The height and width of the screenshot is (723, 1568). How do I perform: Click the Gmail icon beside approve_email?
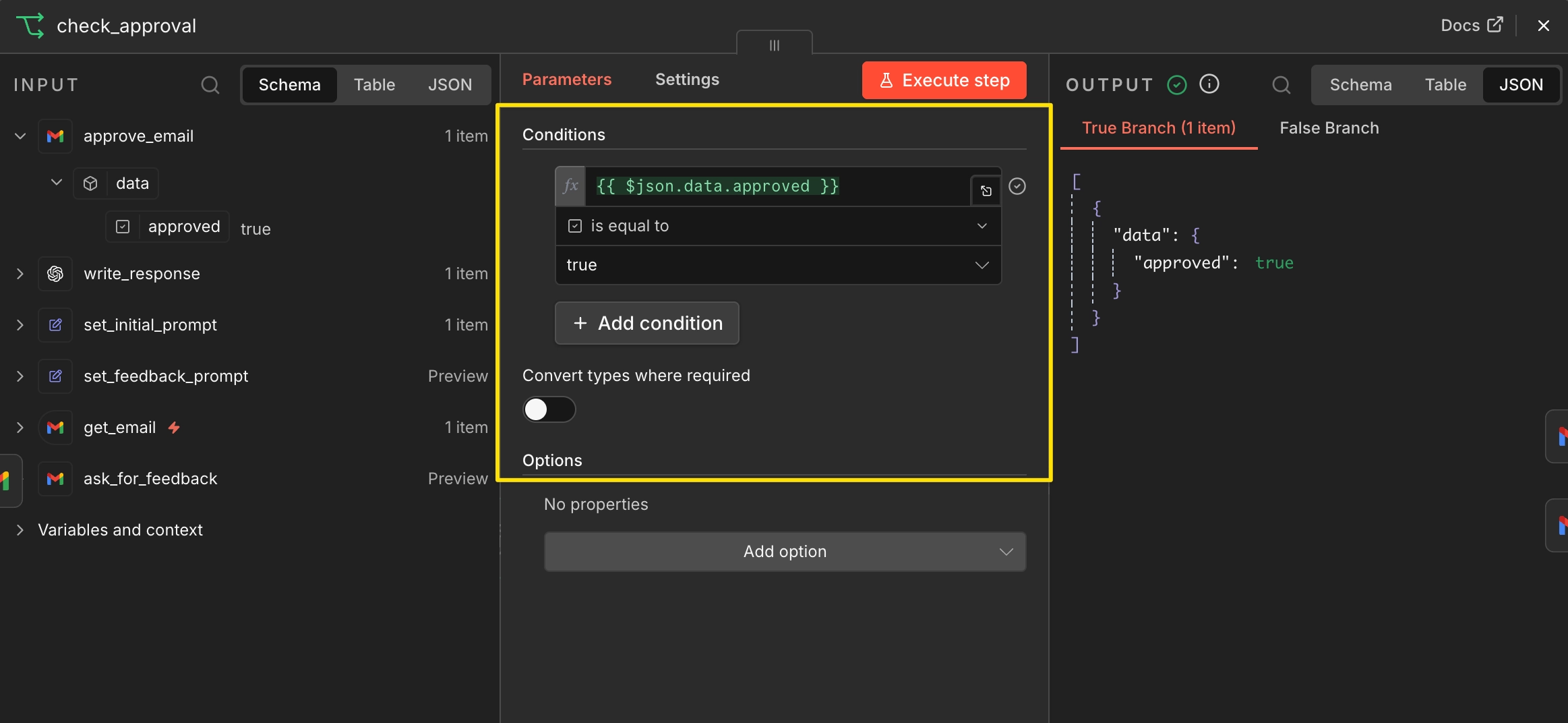pyautogui.click(x=55, y=136)
